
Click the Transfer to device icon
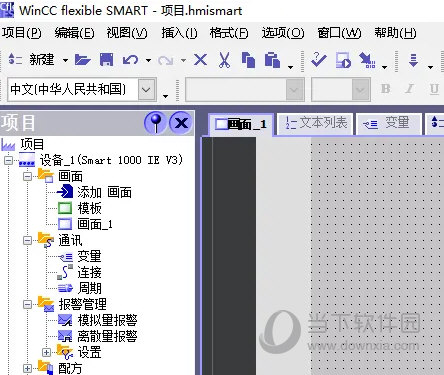[x=367, y=60]
